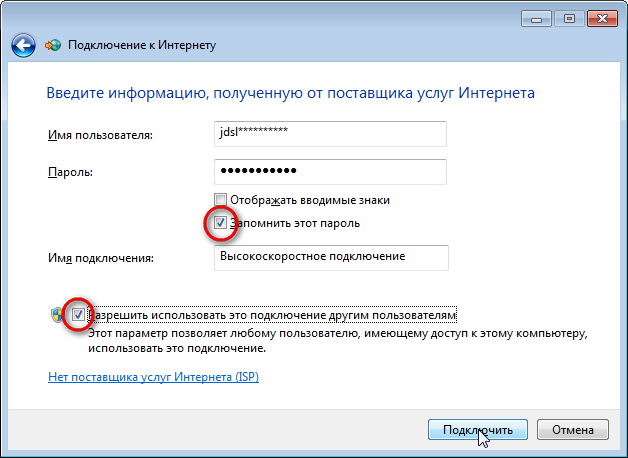The image size is (628, 458).
Task: Click the UAC shield icon beside checkbox
Action: [58, 315]
